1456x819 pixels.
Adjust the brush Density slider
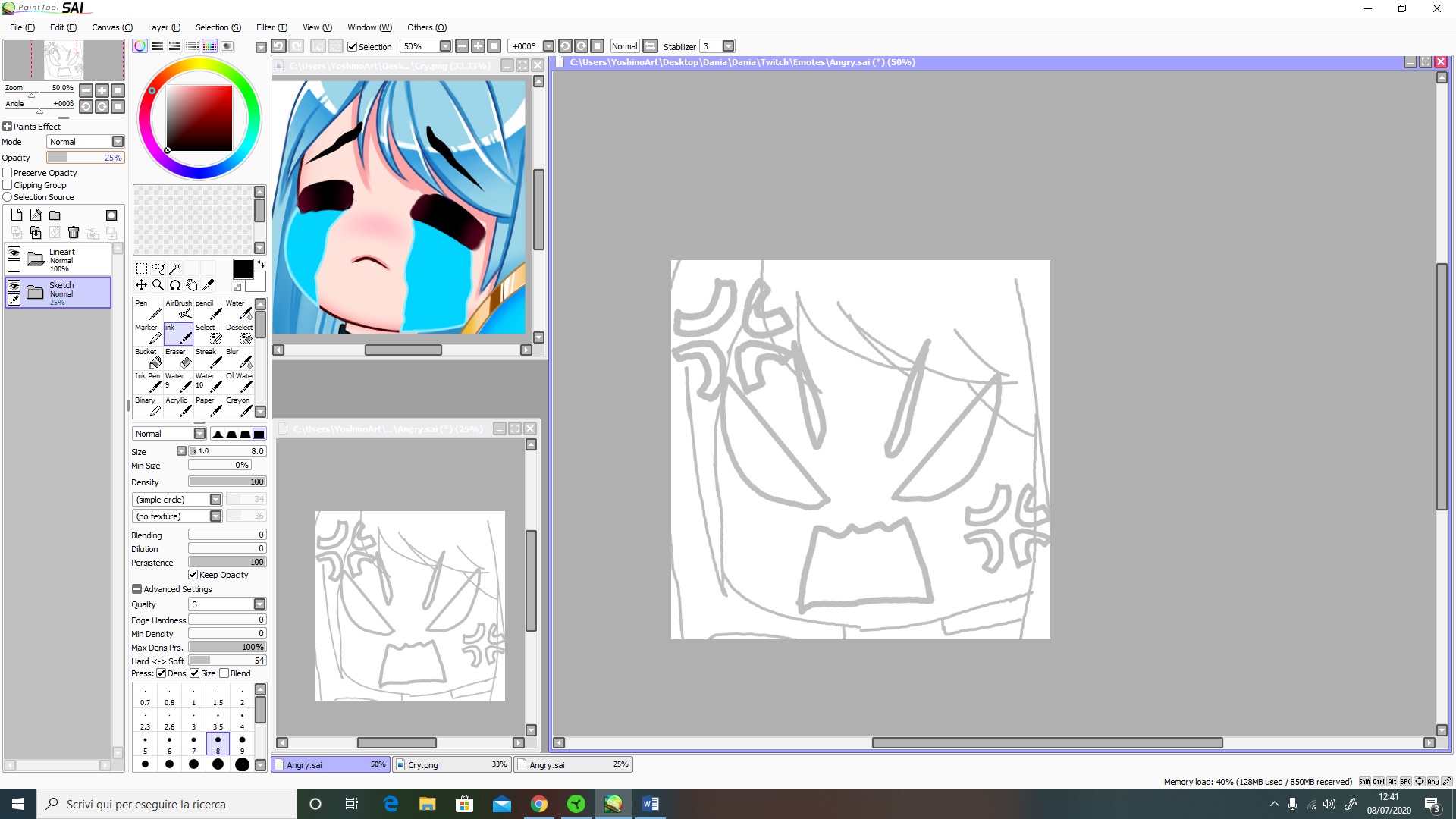pos(227,482)
